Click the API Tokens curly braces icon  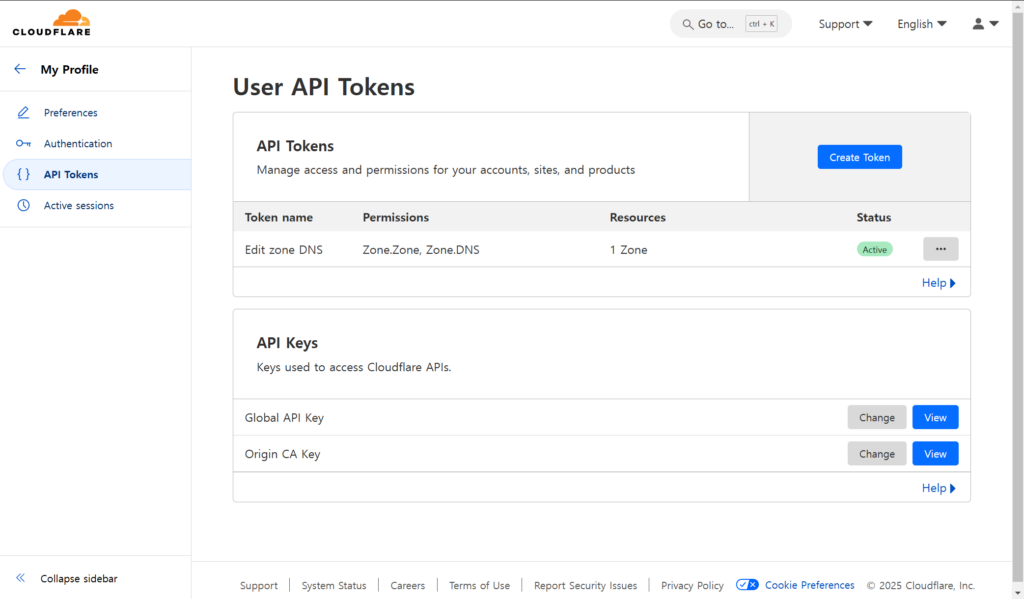24,175
